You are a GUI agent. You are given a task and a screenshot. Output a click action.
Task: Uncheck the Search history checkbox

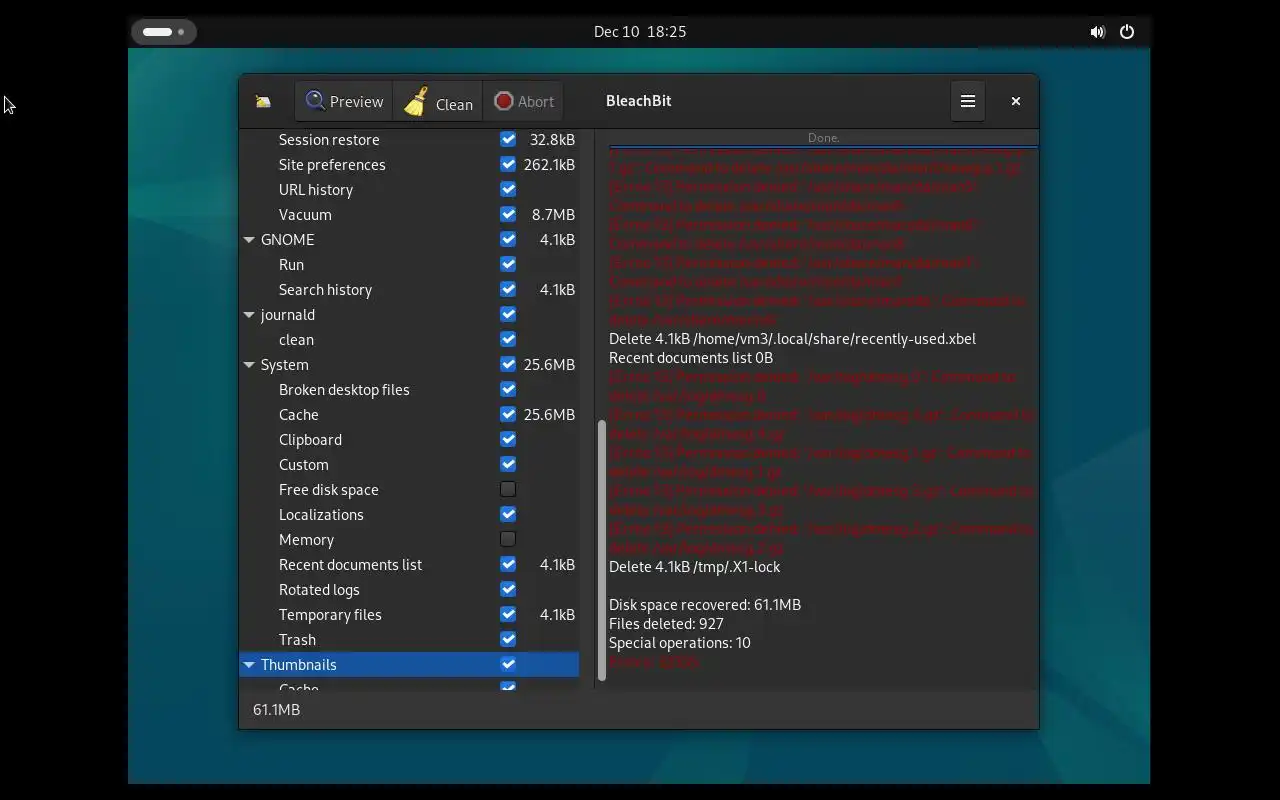(x=508, y=289)
